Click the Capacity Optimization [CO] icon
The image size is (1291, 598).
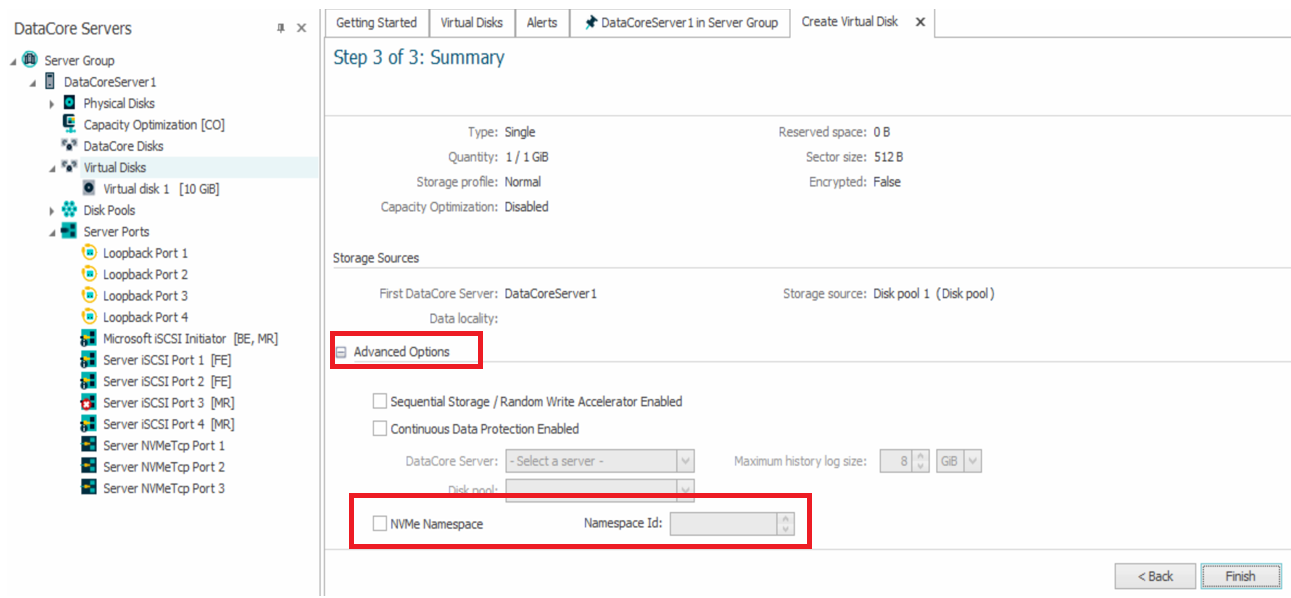[69, 124]
